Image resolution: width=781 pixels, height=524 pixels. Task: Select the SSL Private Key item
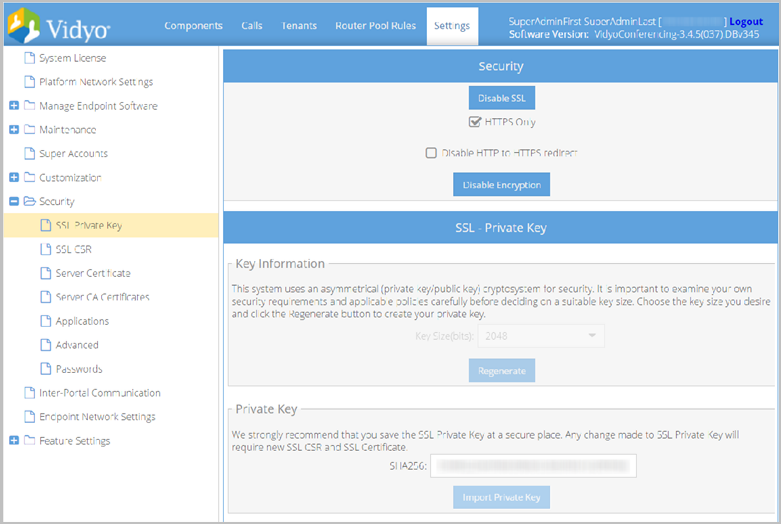coord(111,225)
